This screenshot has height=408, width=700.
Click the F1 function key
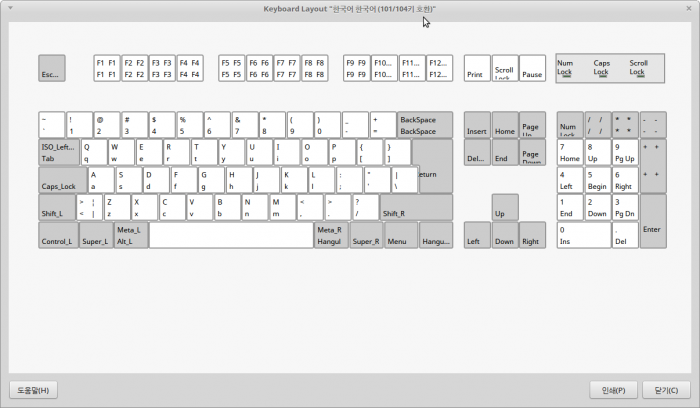[x=107, y=68]
